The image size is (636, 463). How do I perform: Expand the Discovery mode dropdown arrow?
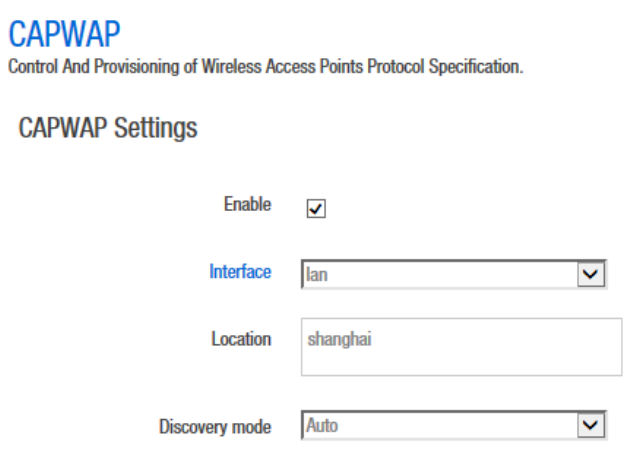click(593, 426)
